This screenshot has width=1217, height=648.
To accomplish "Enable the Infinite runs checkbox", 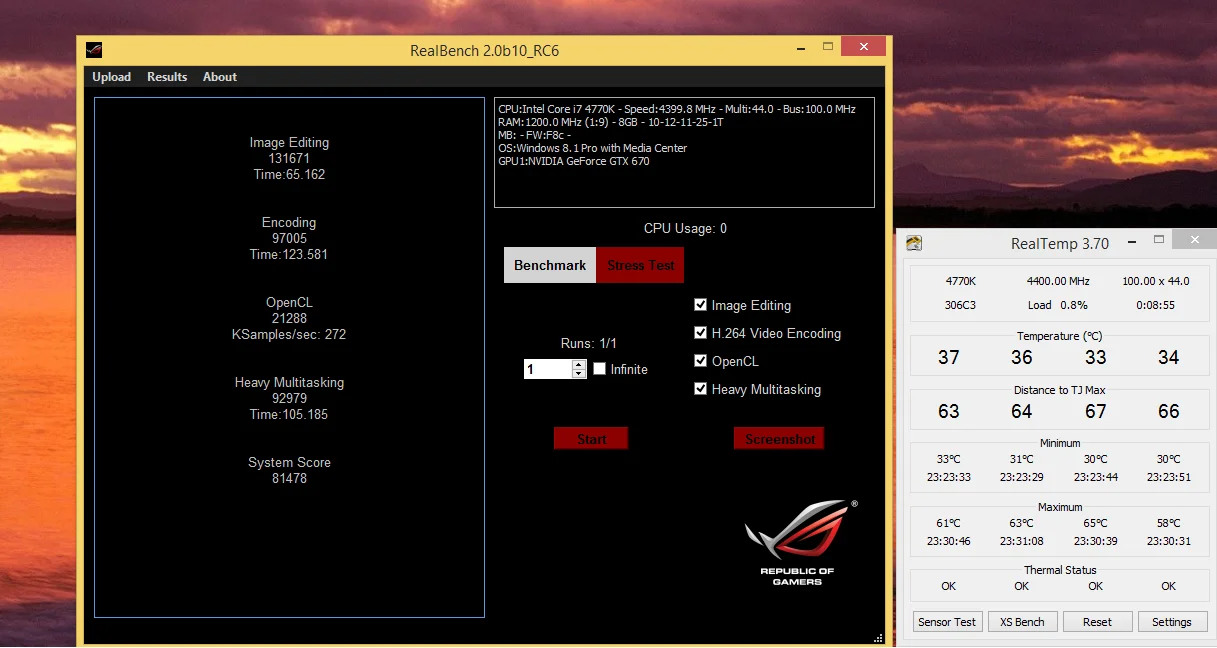I will [600, 369].
